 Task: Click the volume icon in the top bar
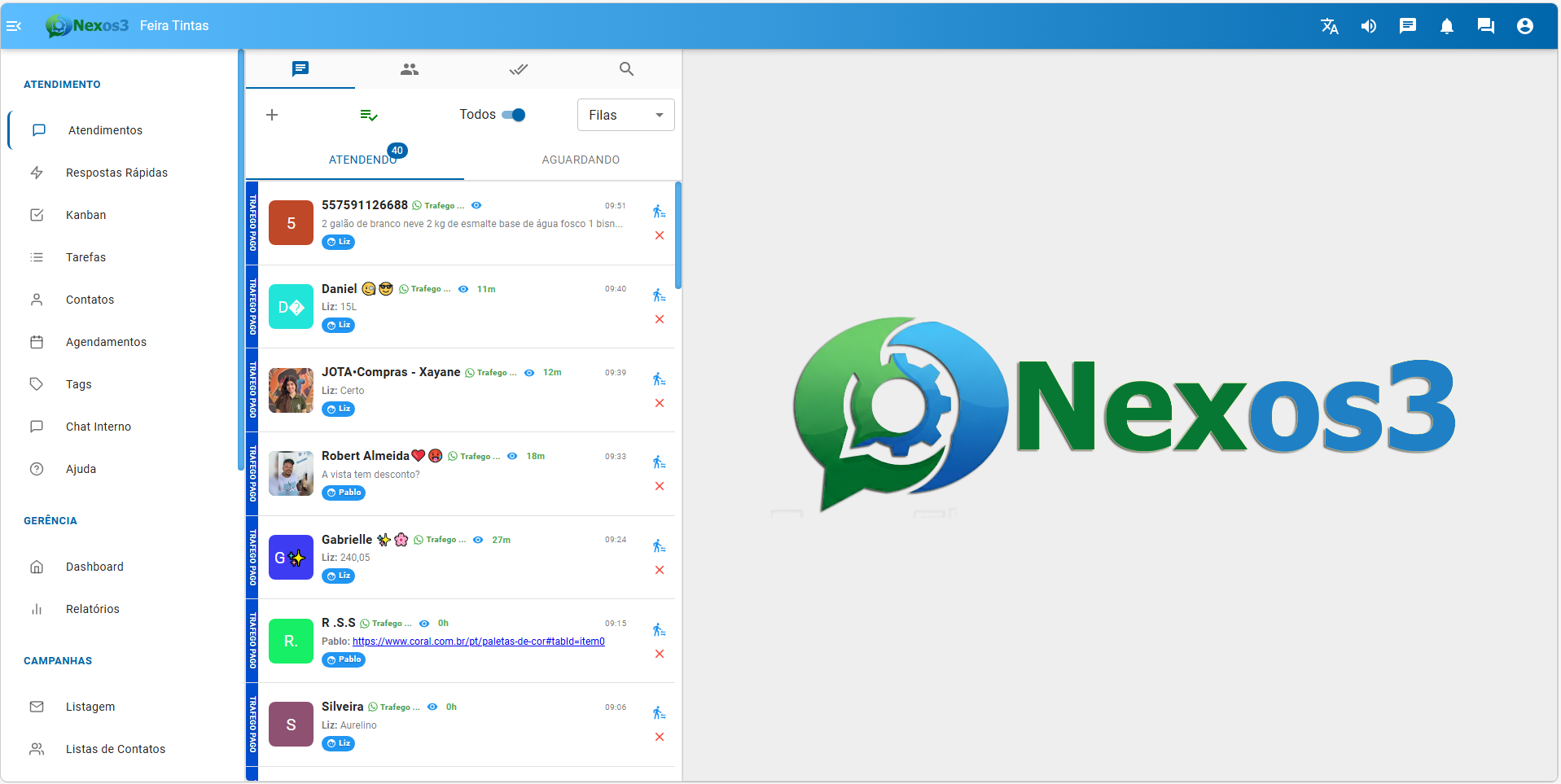pos(1368,25)
